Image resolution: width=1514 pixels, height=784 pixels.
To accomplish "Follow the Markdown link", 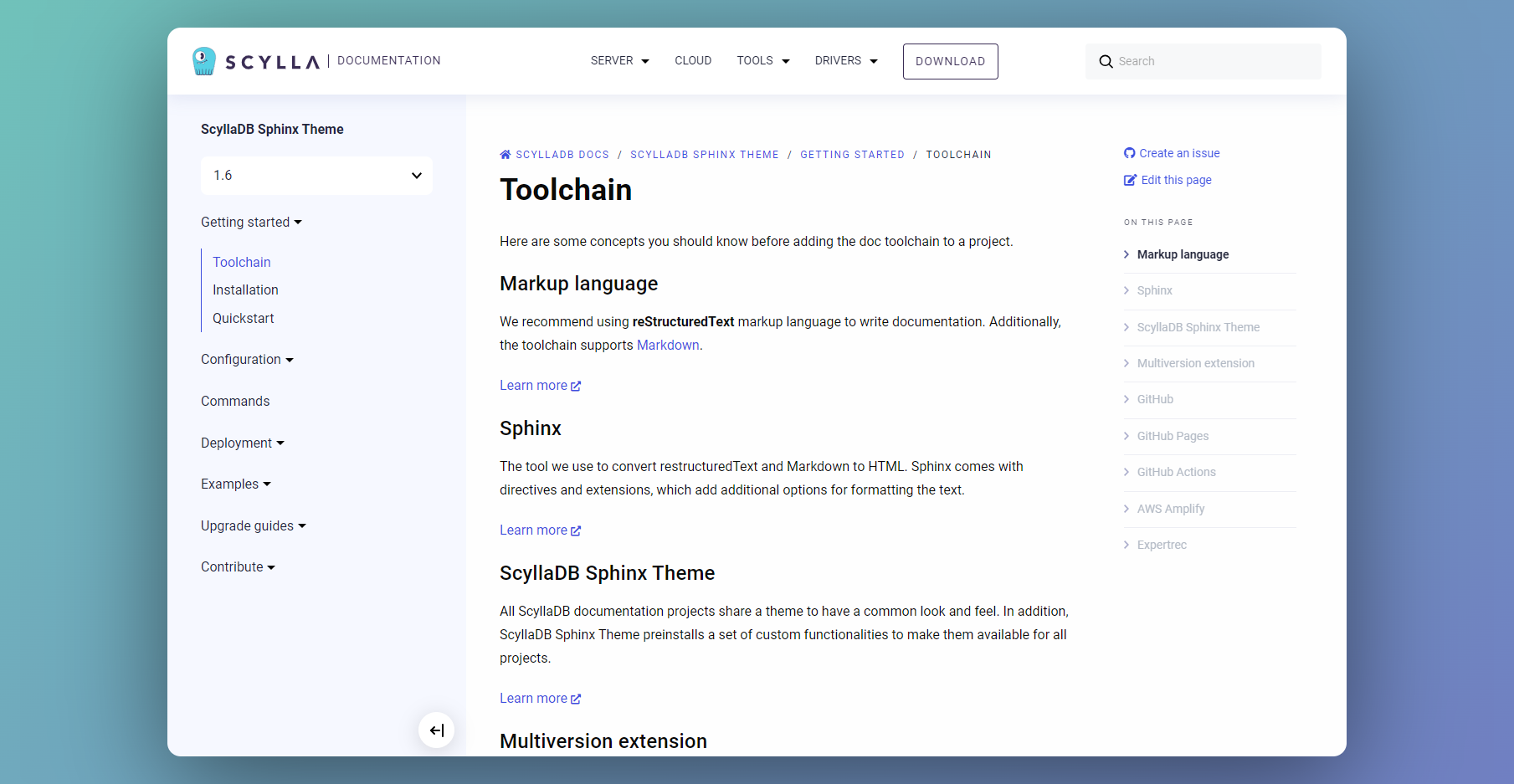I will [x=668, y=345].
